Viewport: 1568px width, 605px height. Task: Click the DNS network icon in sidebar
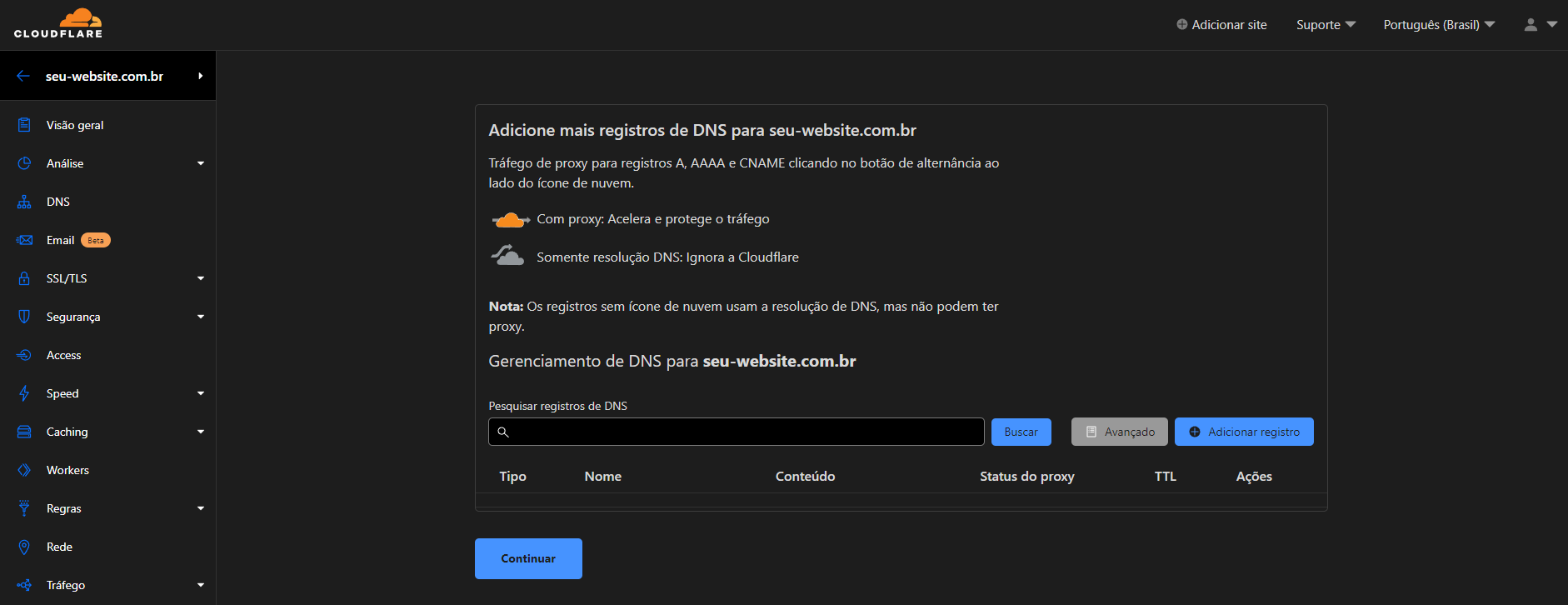click(x=24, y=202)
